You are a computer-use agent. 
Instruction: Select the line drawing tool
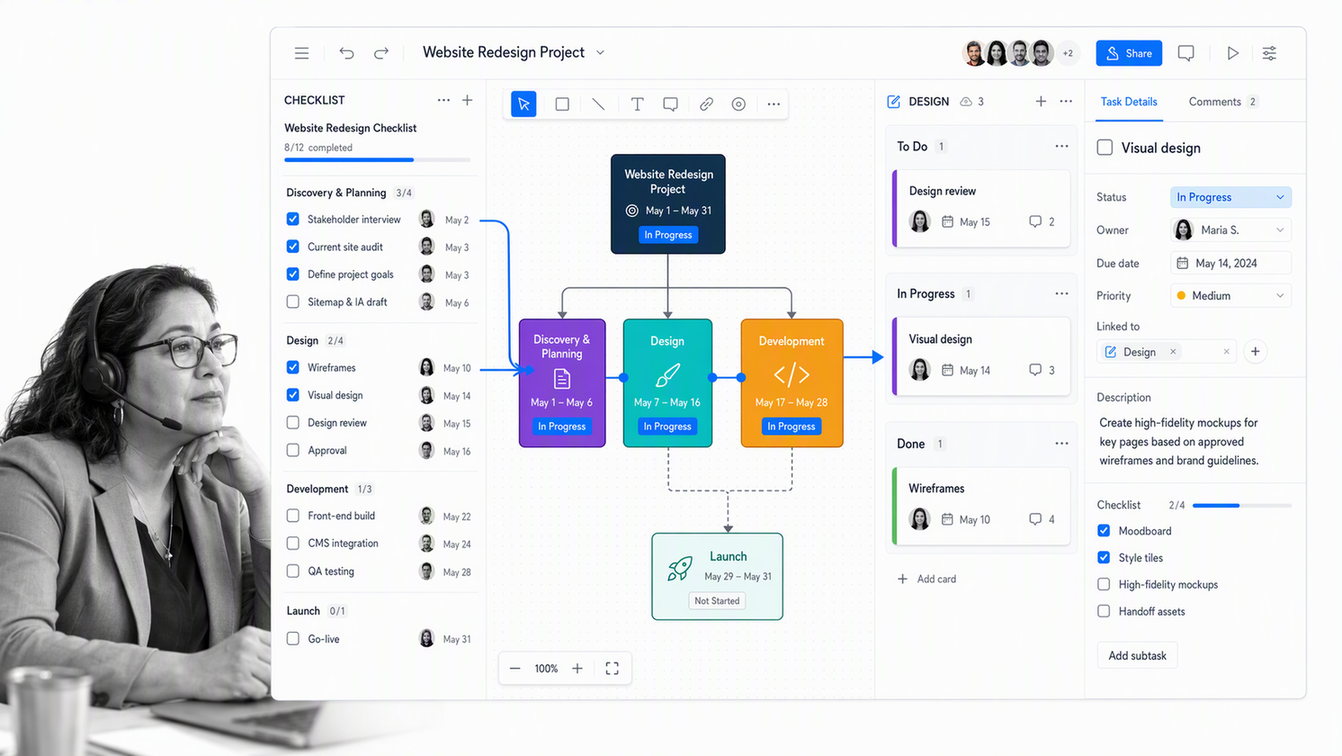[x=598, y=104]
